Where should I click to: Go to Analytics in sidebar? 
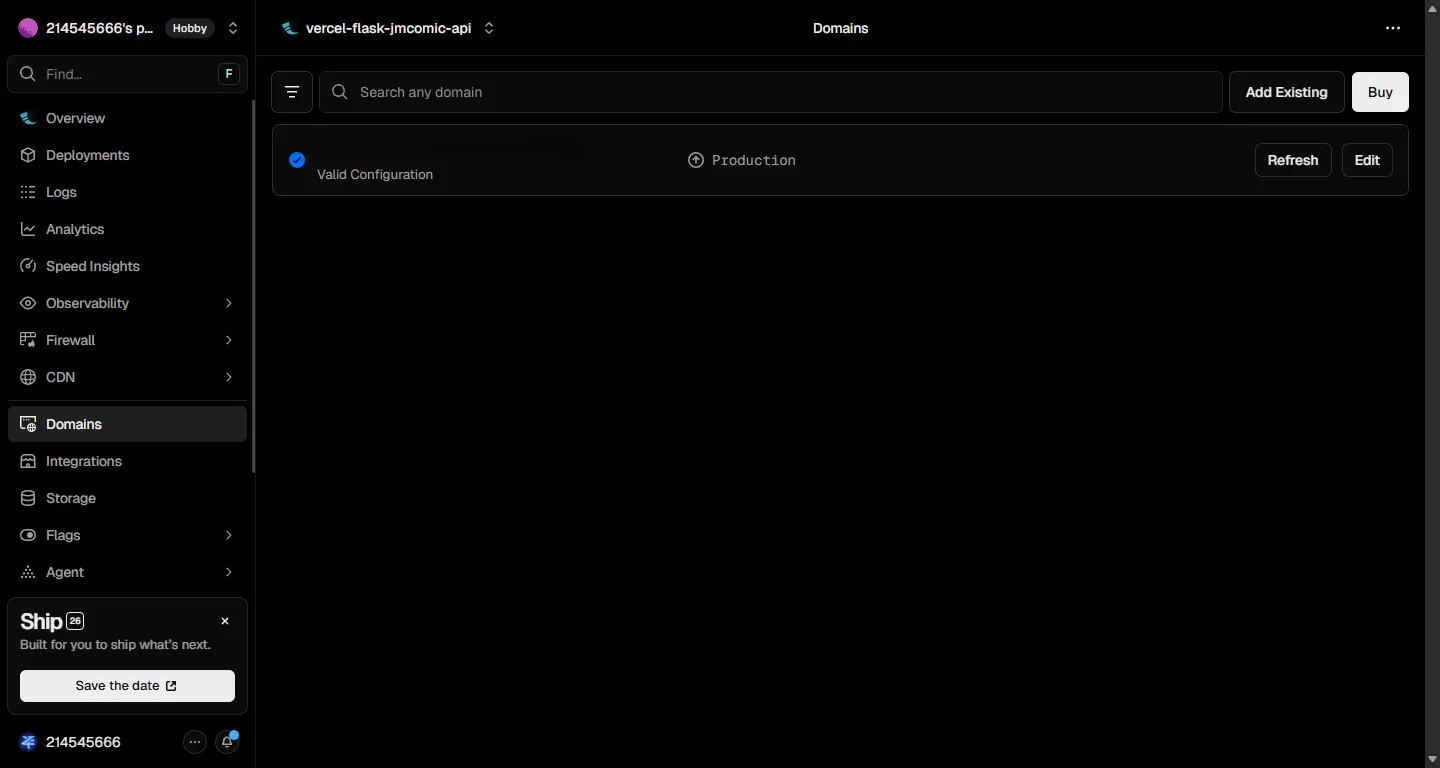pos(75,229)
